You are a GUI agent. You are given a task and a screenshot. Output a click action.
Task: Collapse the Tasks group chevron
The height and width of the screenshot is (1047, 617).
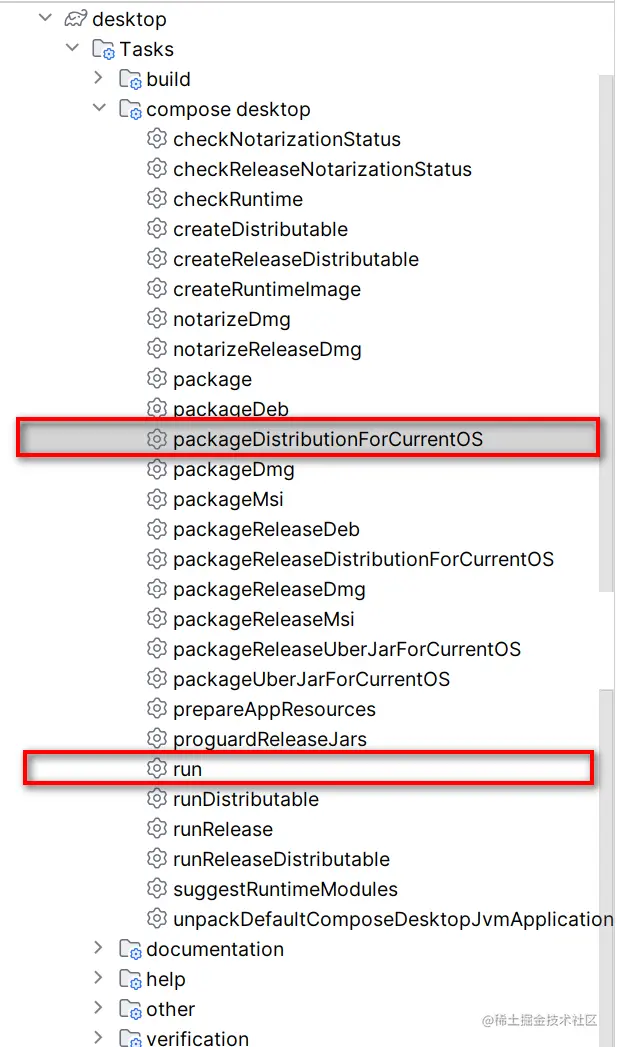click(x=72, y=48)
